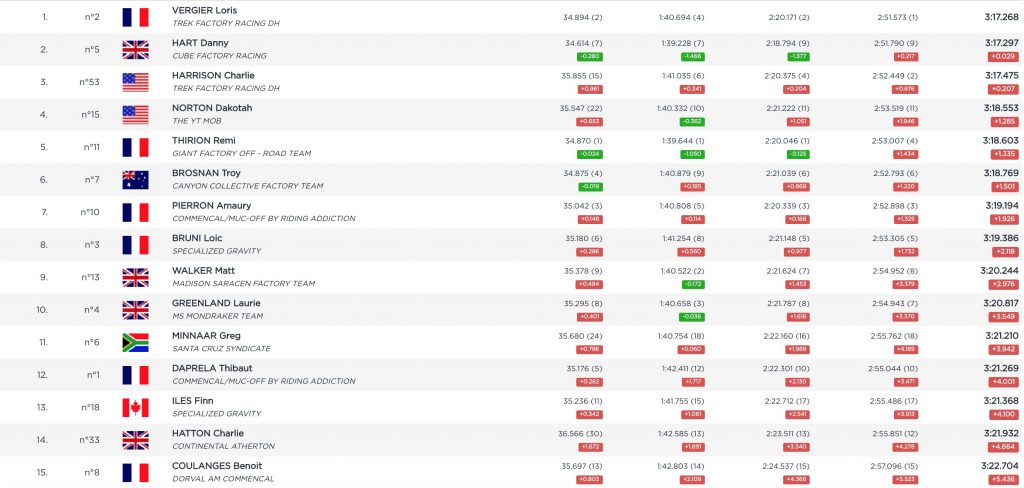The image size is (1024, 488).
Task: Click rider name HATTON Charlie
Action: point(208,433)
